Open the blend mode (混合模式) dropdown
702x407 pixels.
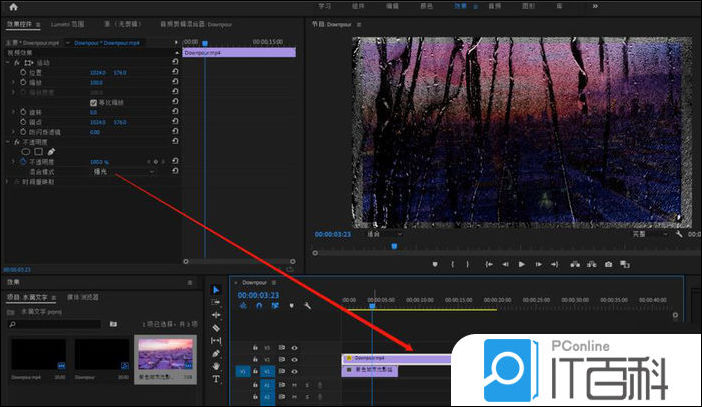tap(122, 171)
